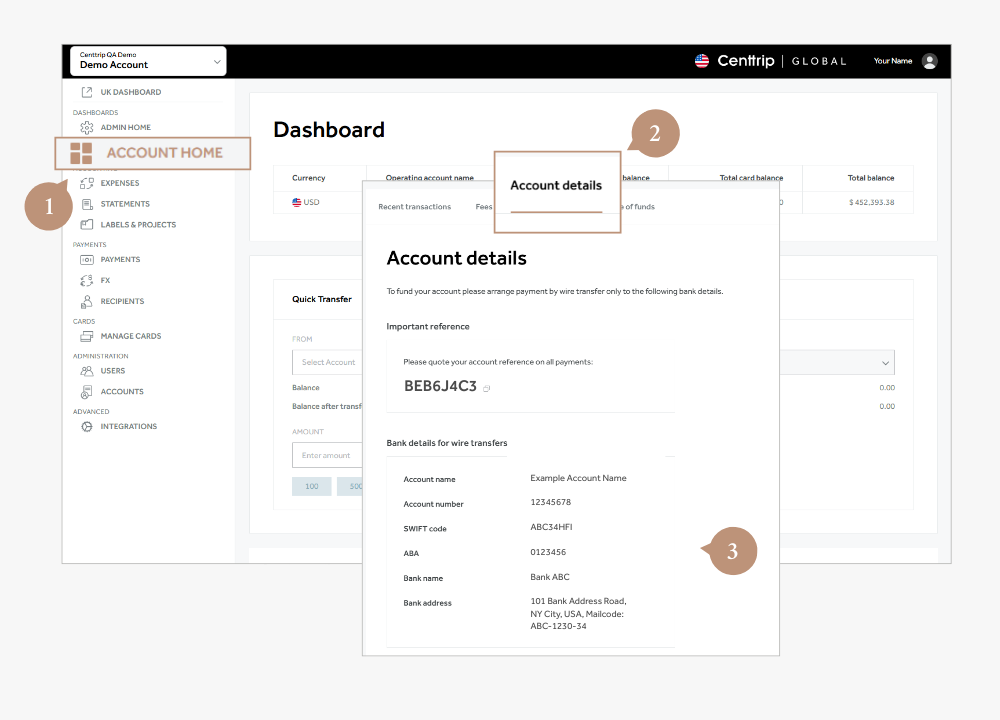Click the 100 quick amount button
Viewport: 1000px width, 720px height.
[x=311, y=486]
